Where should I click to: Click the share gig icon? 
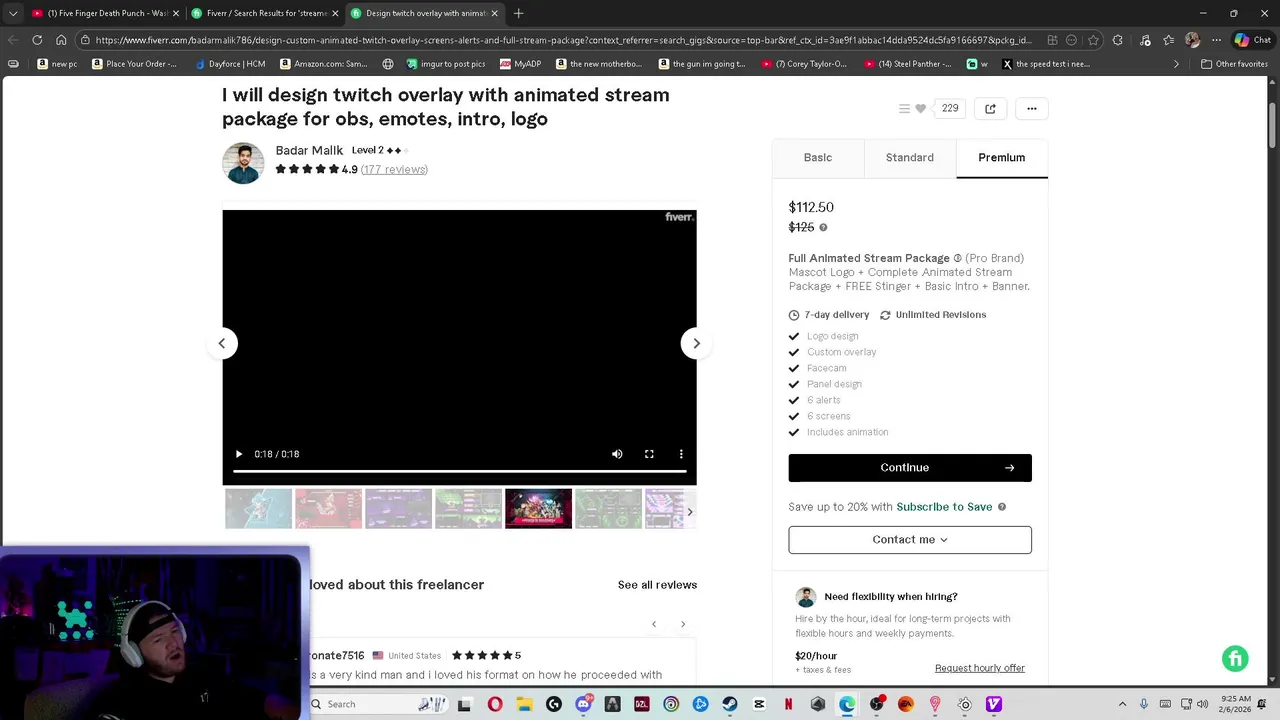pos(990,108)
